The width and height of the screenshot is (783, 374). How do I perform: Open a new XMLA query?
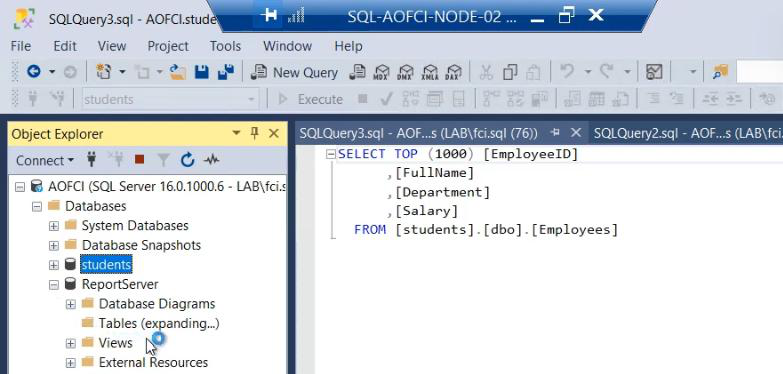(430, 72)
